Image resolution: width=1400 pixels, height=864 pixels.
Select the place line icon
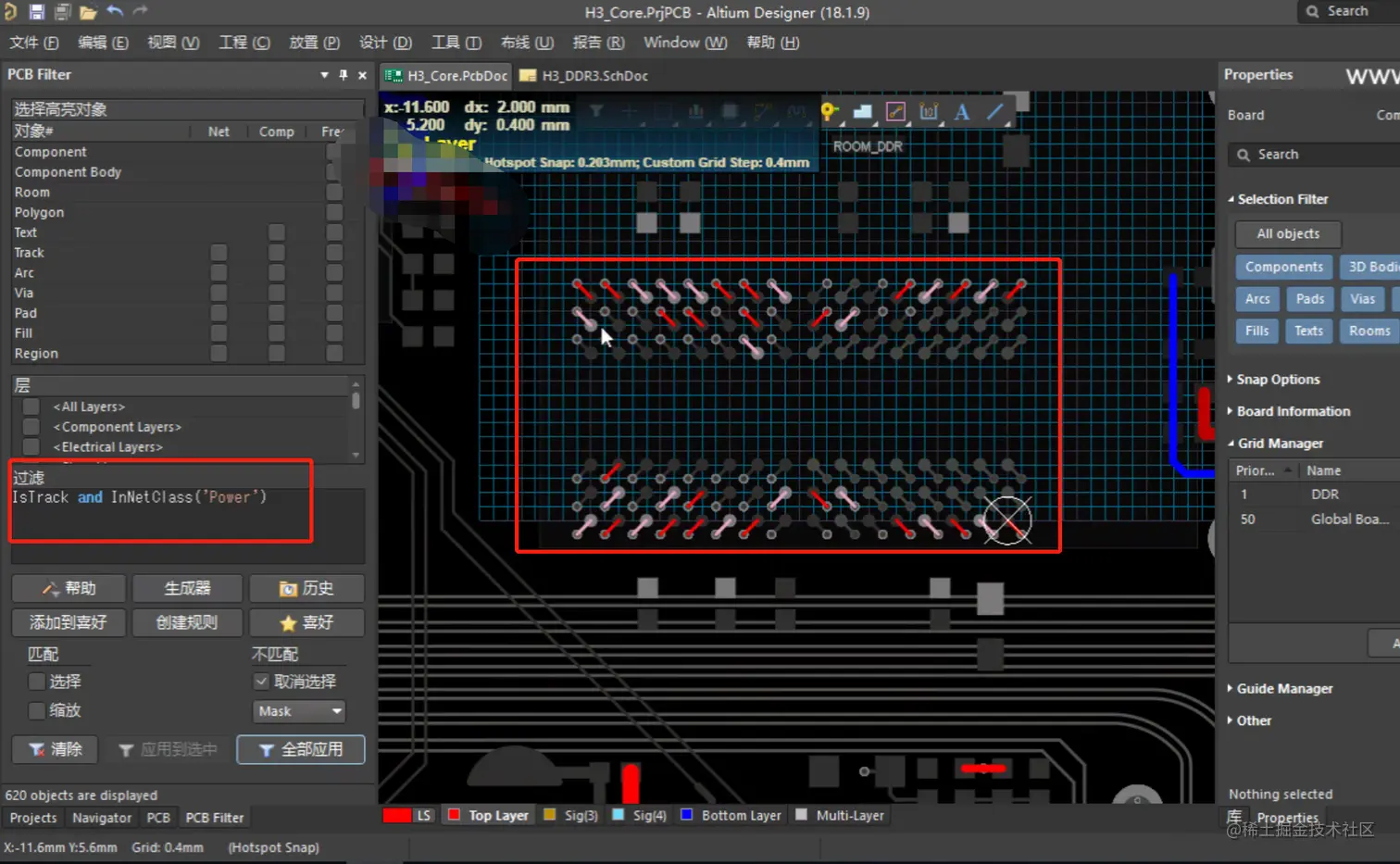[x=995, y=112]
